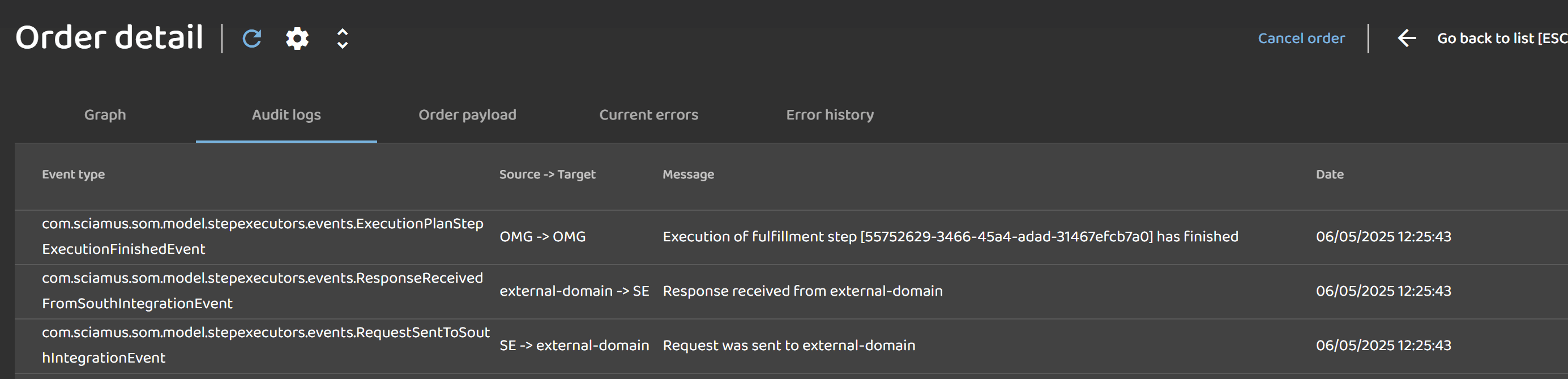The height and width of the screenshot is (379, 1568).
Task: Open the Error history tab
Action: click(x=830, y=114)
